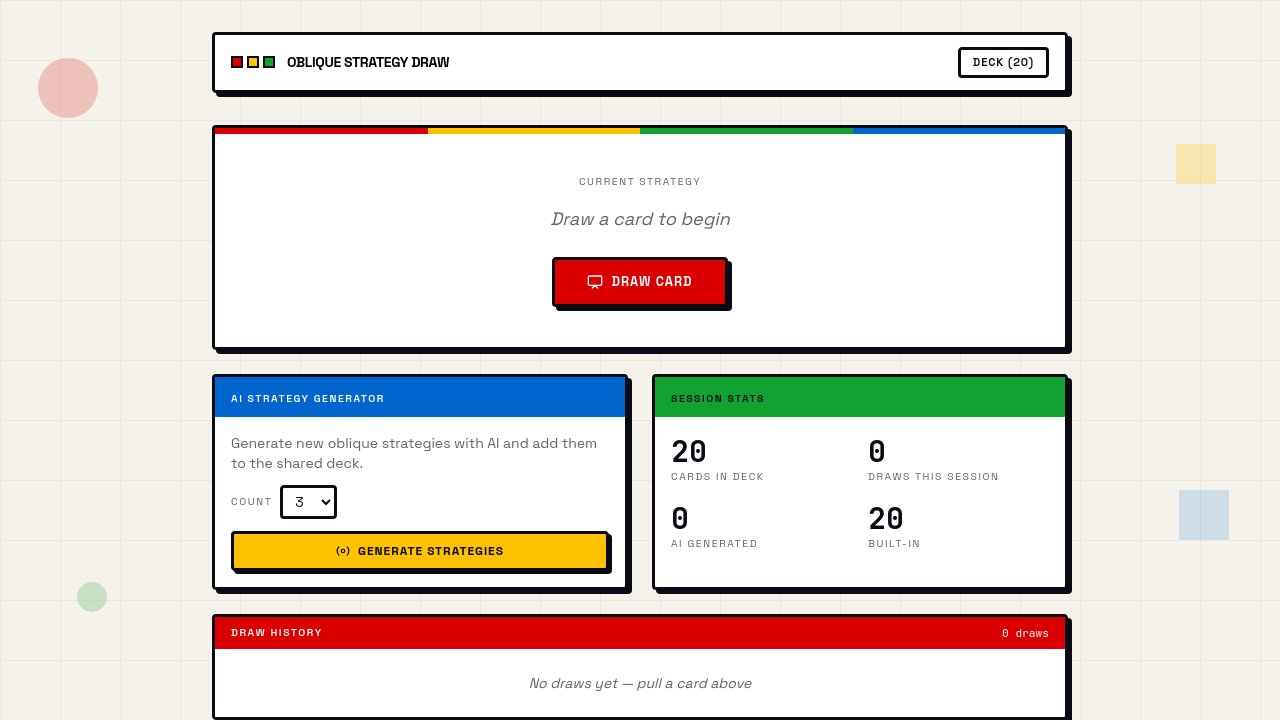Image resolution: width=1280 pixels, height=720 pixels.
Task: Click the Session Stats header
Action: (718, 398)
